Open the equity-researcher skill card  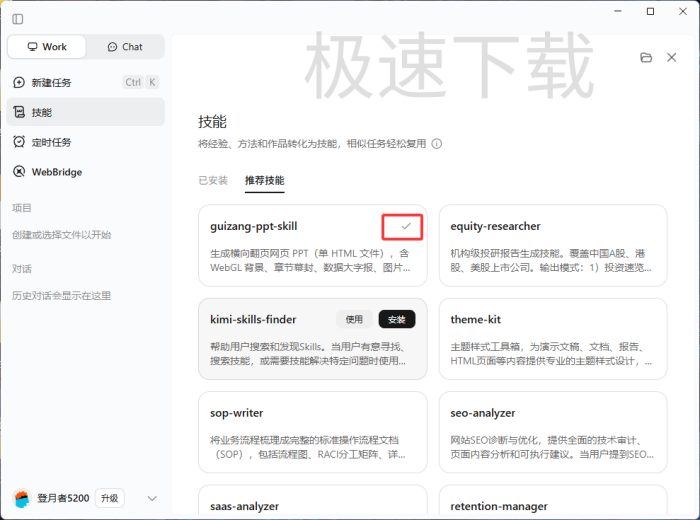[553, 245]
